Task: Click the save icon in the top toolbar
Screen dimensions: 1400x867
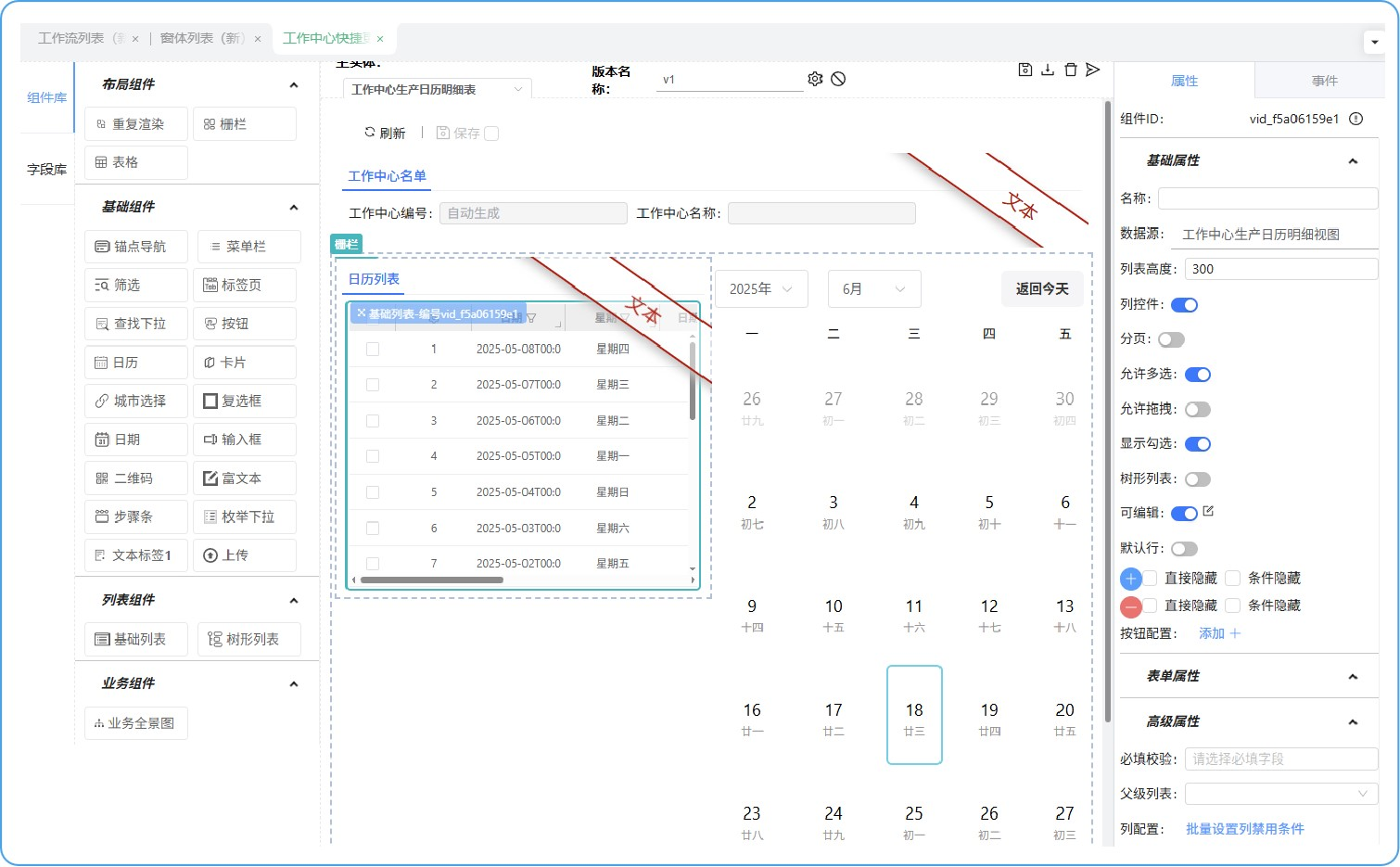Action: pyautogui.click(x=1025, y=70)
